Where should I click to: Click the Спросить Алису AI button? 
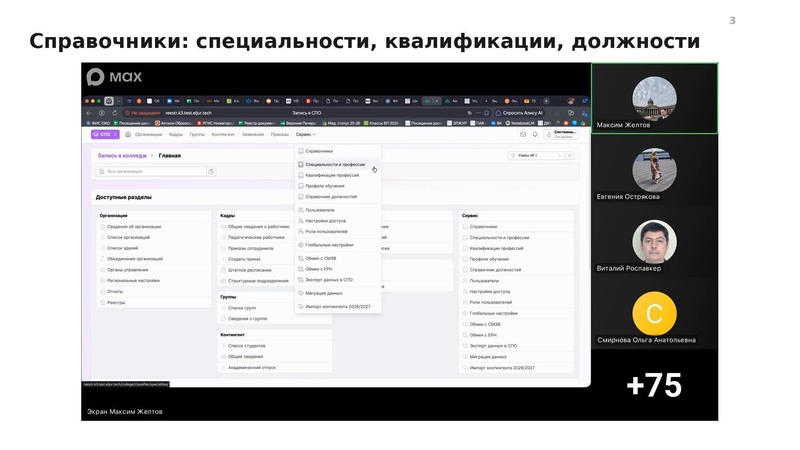pos(519,113)
